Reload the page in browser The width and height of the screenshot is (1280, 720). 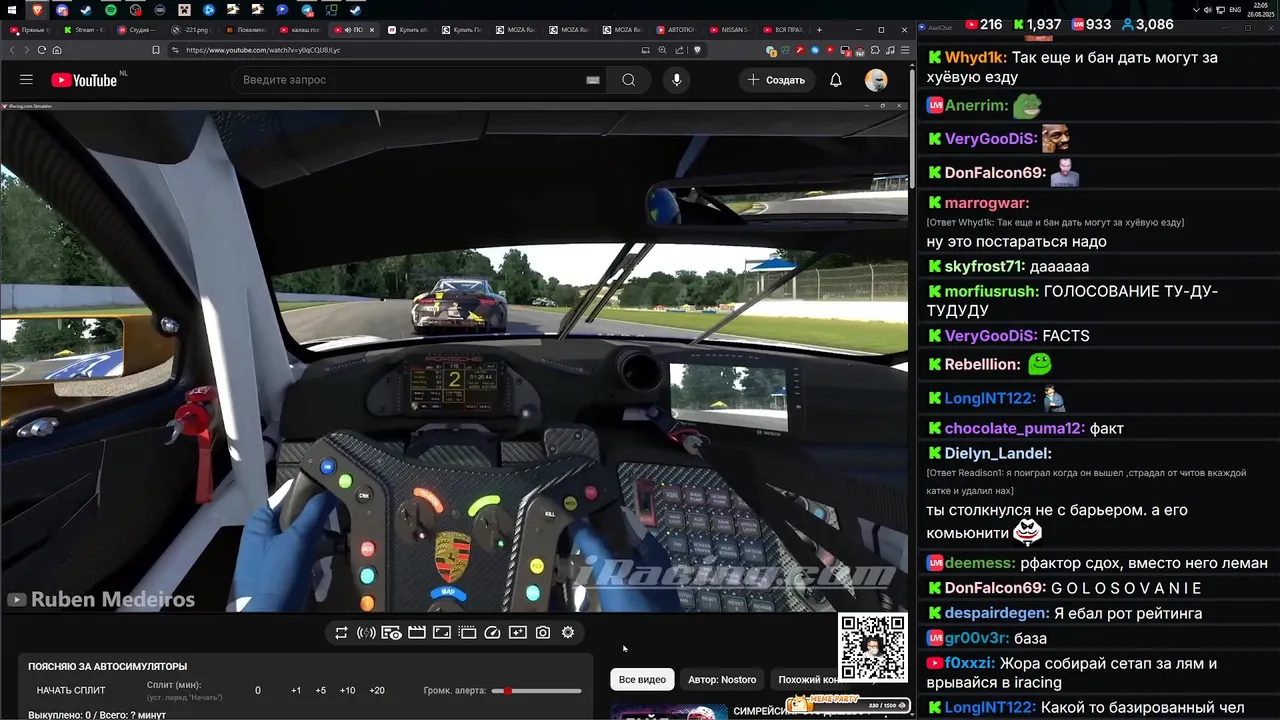pos(42,50)
